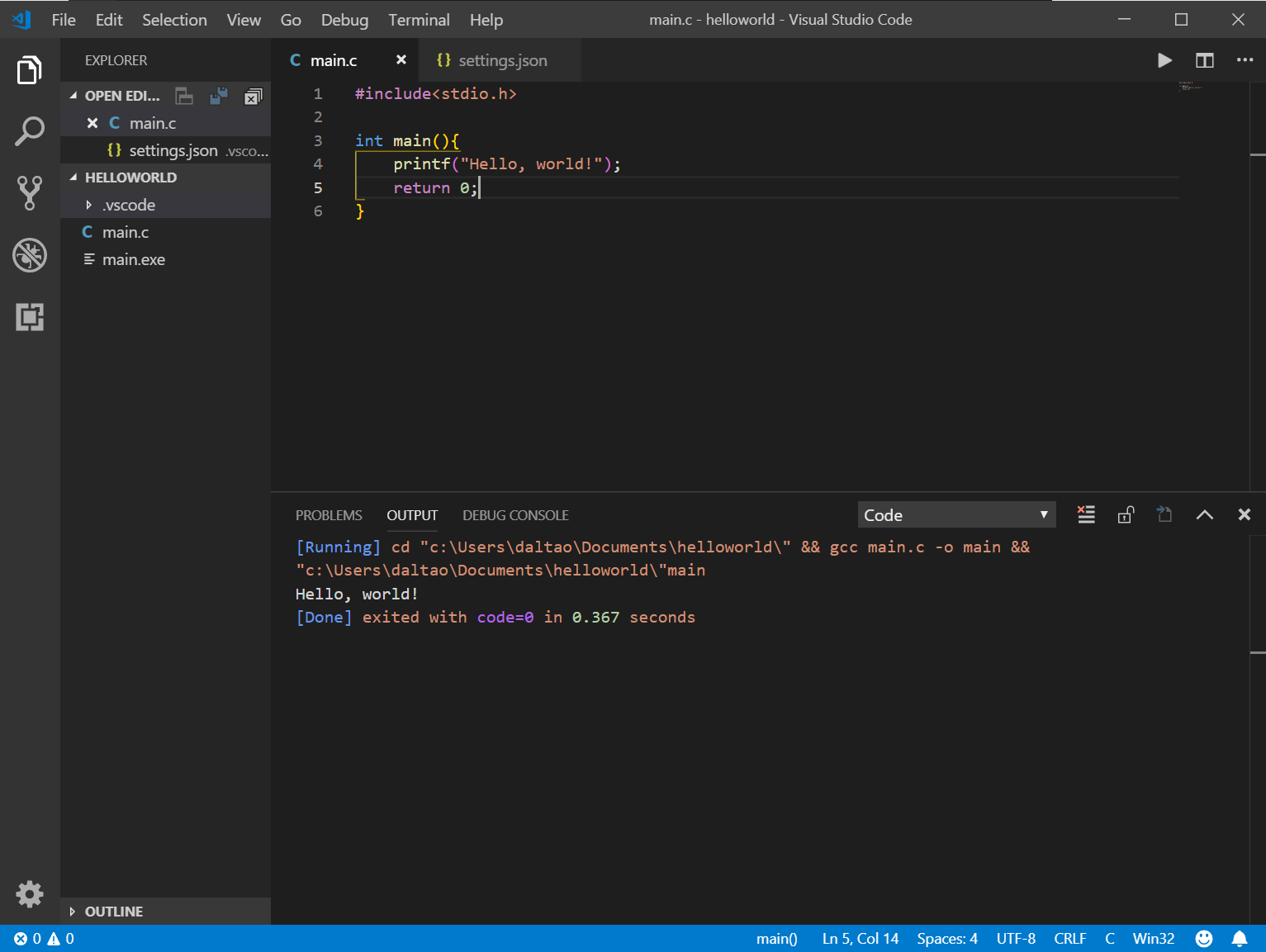Viewport: 1266px width, 952px height.
Task: Open notifications bell in status bar
Action: (1240, 939)
